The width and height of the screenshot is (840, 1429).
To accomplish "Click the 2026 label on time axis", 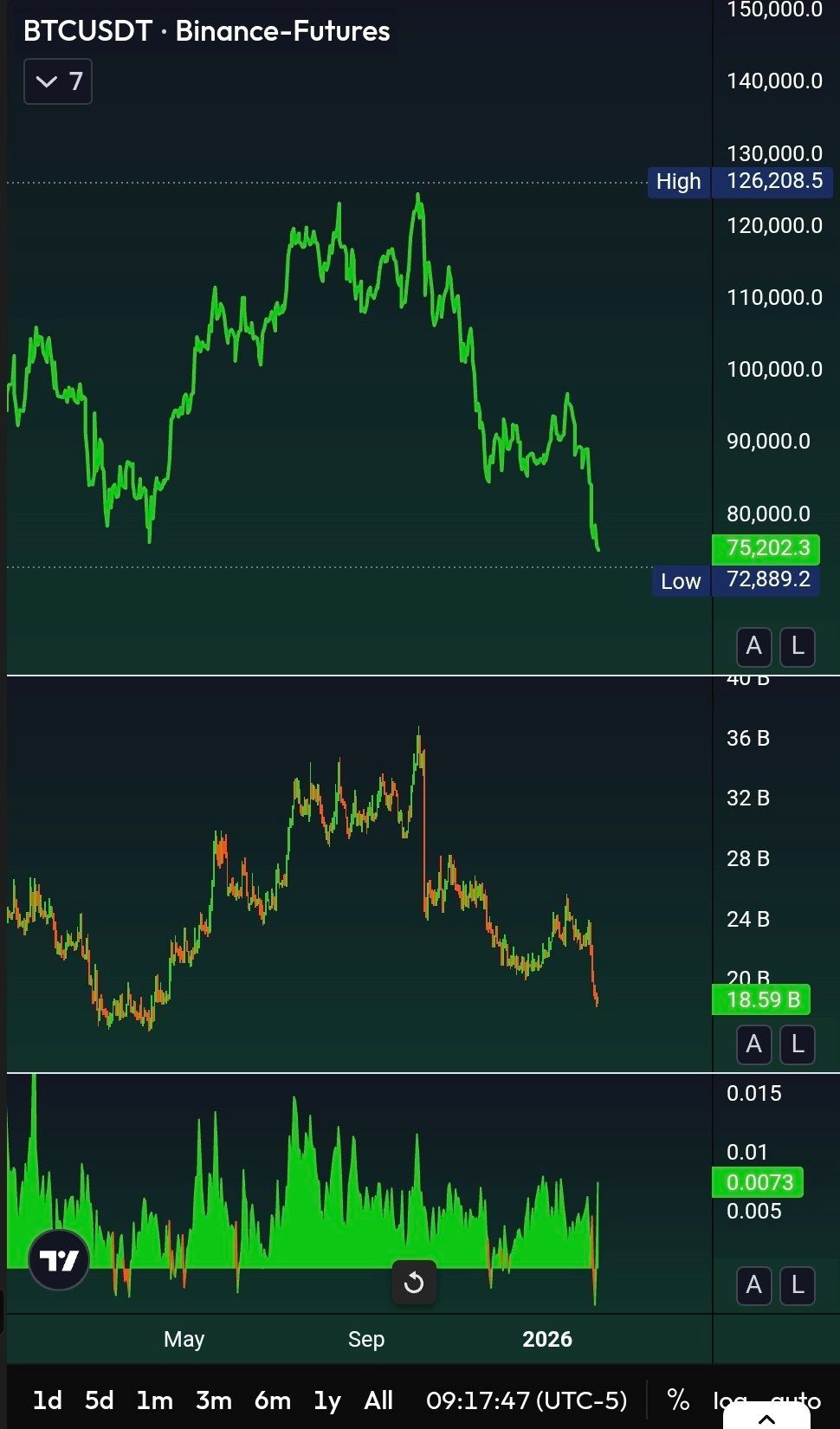I will click(x=547, y=1339).
